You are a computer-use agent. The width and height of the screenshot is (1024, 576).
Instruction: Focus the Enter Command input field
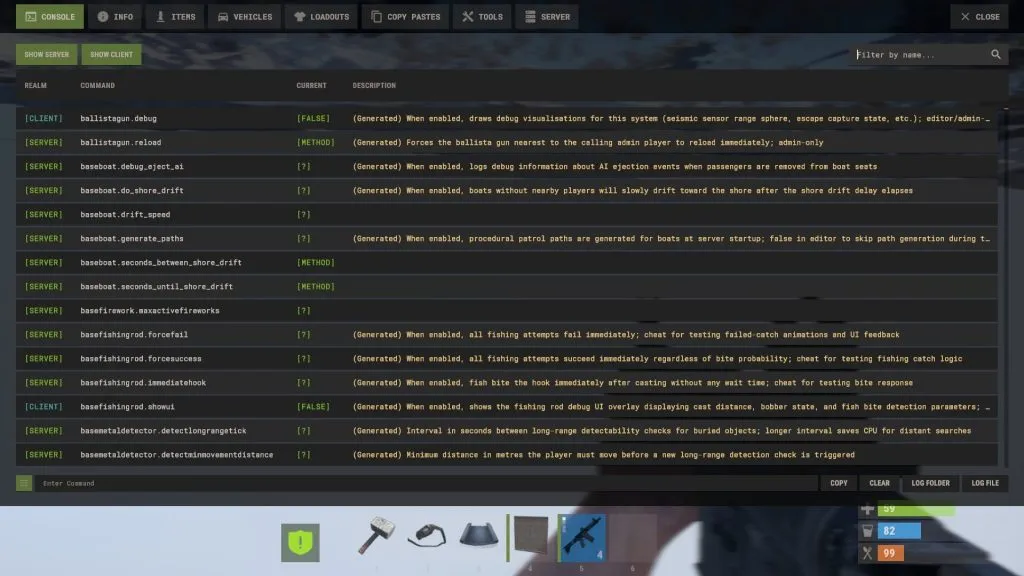coord(426,483)
